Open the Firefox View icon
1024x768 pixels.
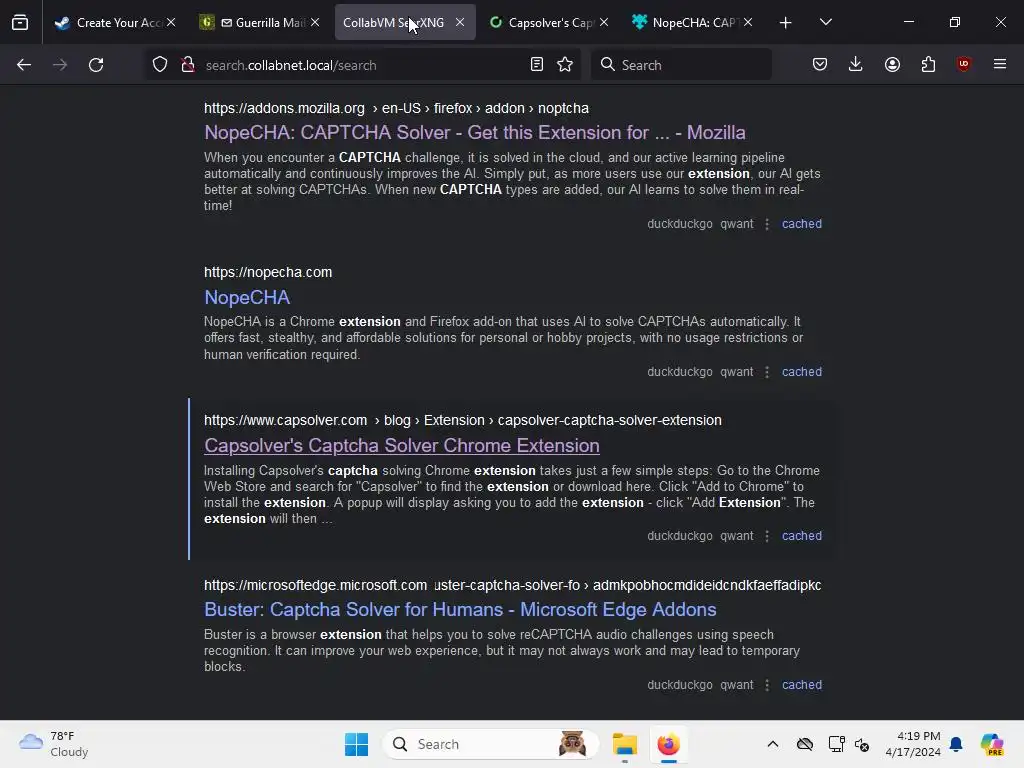[x=20, y=22]
